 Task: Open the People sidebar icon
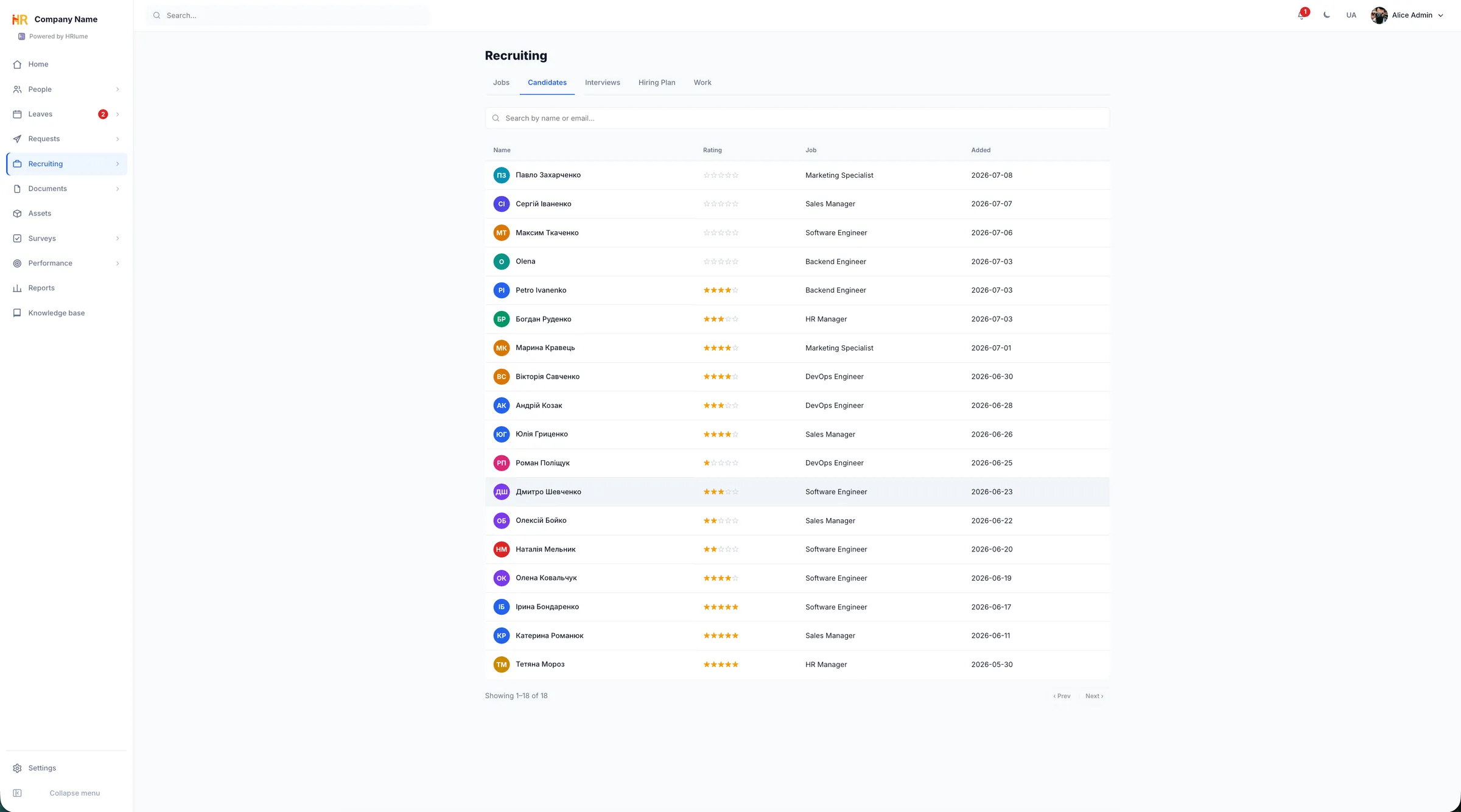click(17, 89)
